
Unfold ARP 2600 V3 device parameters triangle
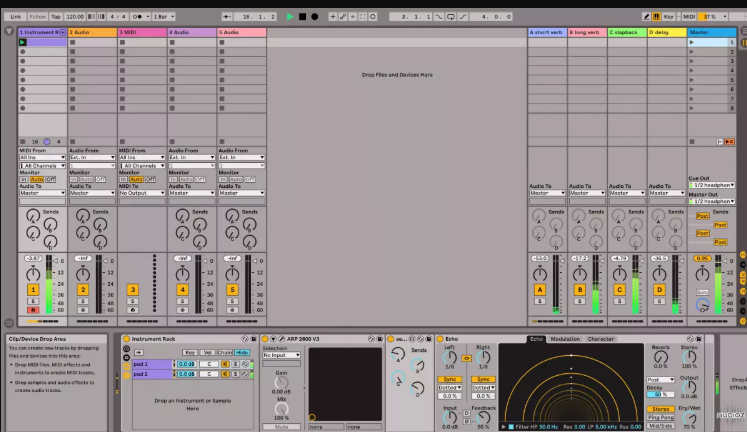click(x=273, y=339)
